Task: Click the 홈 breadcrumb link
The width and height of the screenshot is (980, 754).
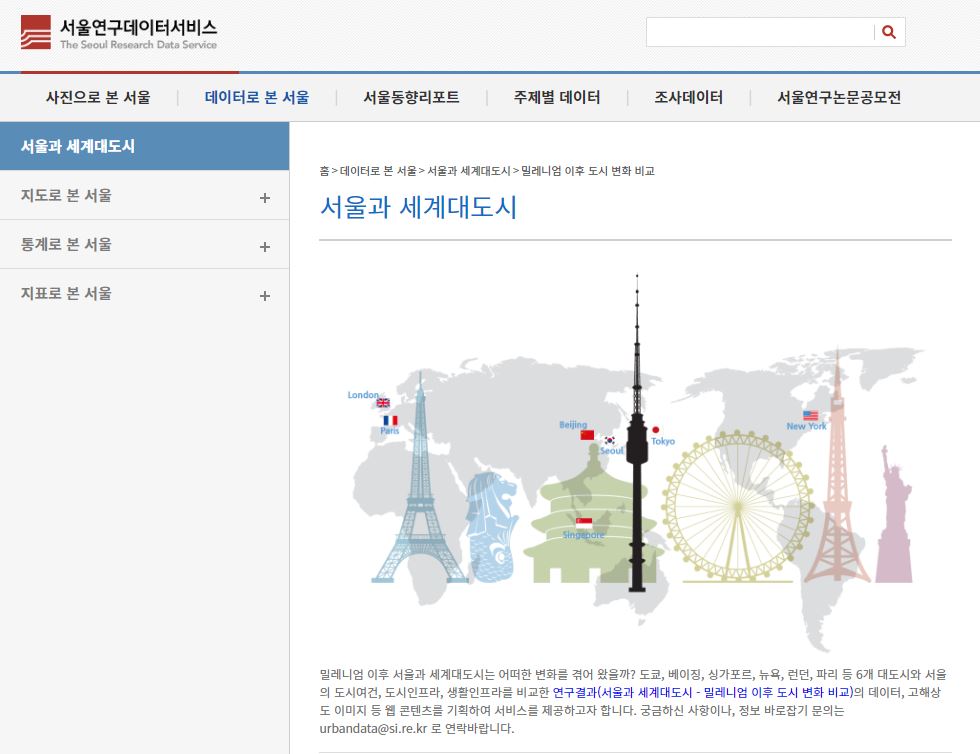Action: coord(324,171)
